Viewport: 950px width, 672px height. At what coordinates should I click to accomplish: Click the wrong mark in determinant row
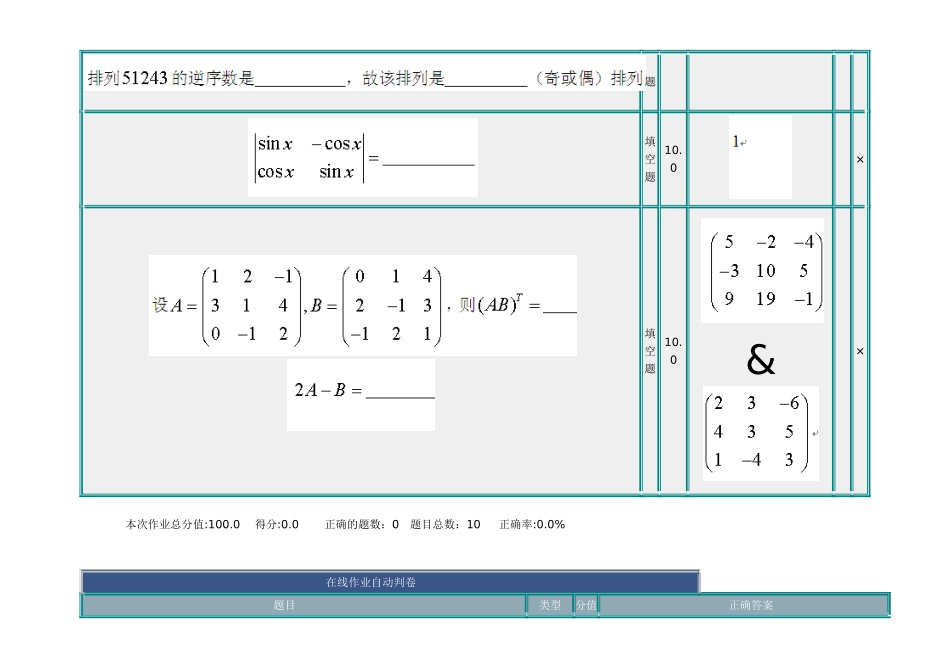pos(860,159)
